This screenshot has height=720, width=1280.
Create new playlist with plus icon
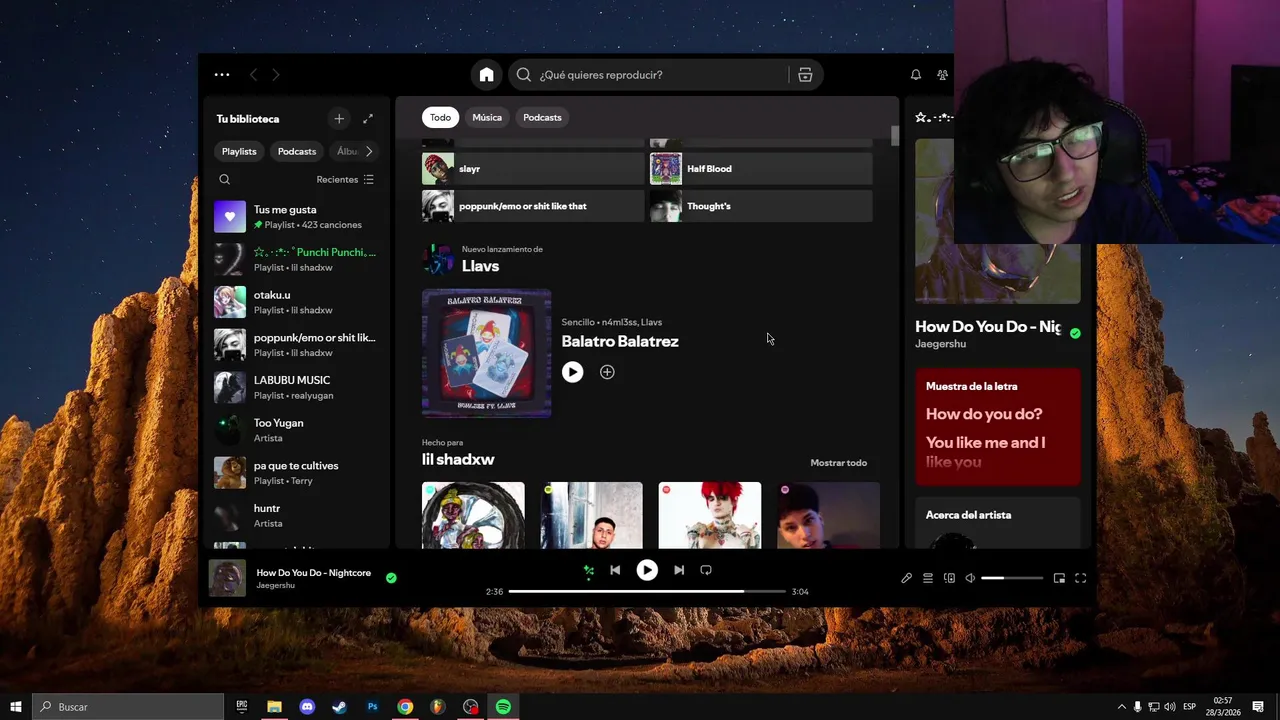(x=339, y=119)
